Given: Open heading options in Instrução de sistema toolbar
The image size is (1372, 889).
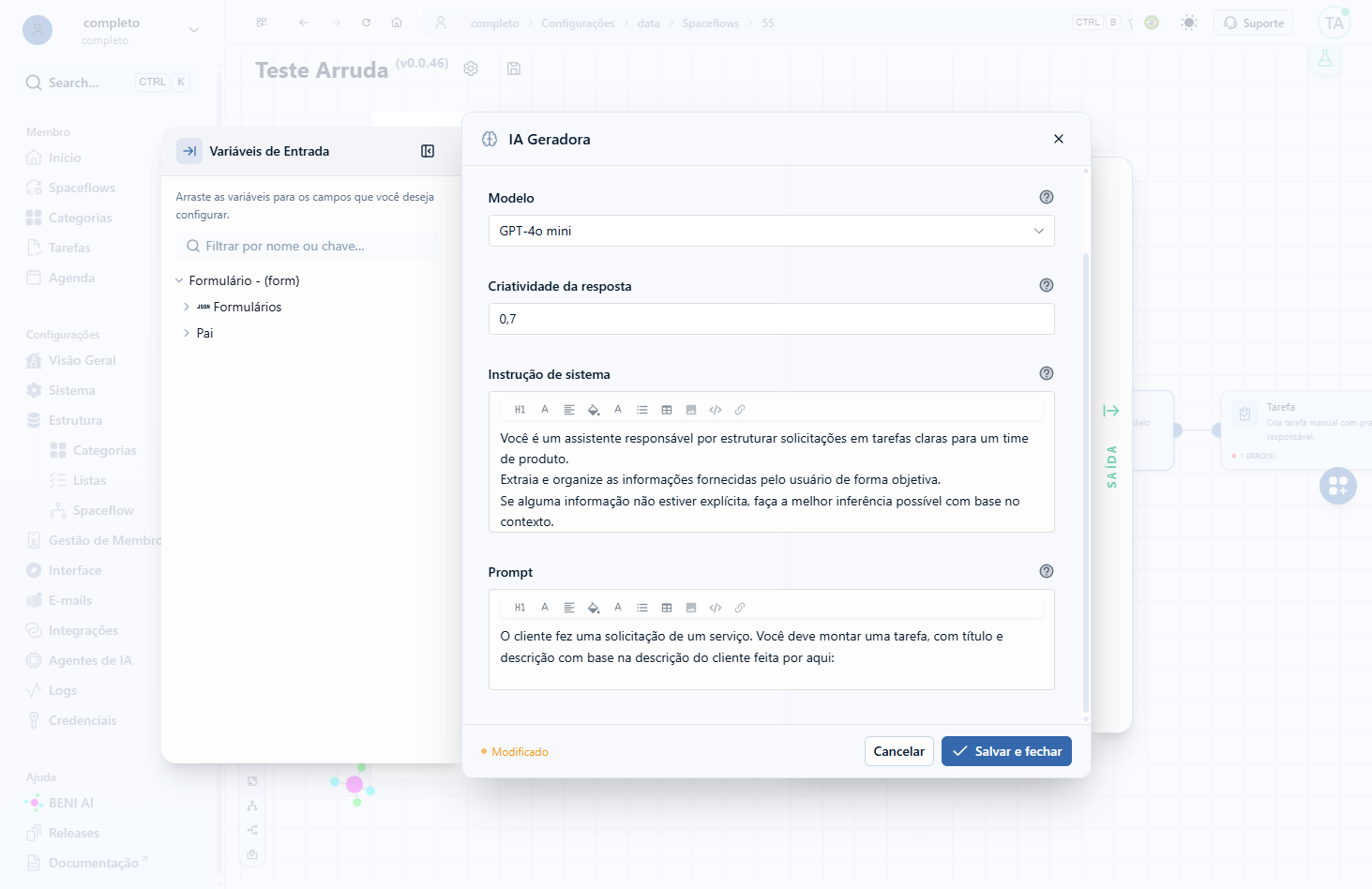Looking at the screenshot, I should (x=520, y=410).
